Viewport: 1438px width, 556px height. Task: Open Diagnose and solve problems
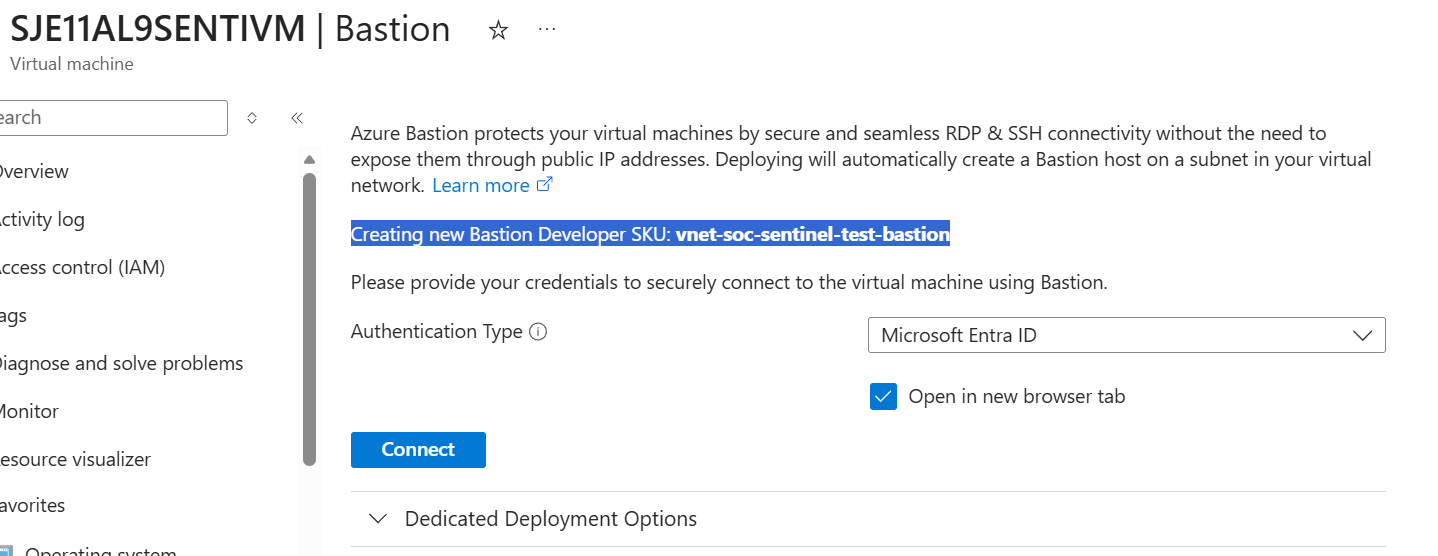point(120,364)
